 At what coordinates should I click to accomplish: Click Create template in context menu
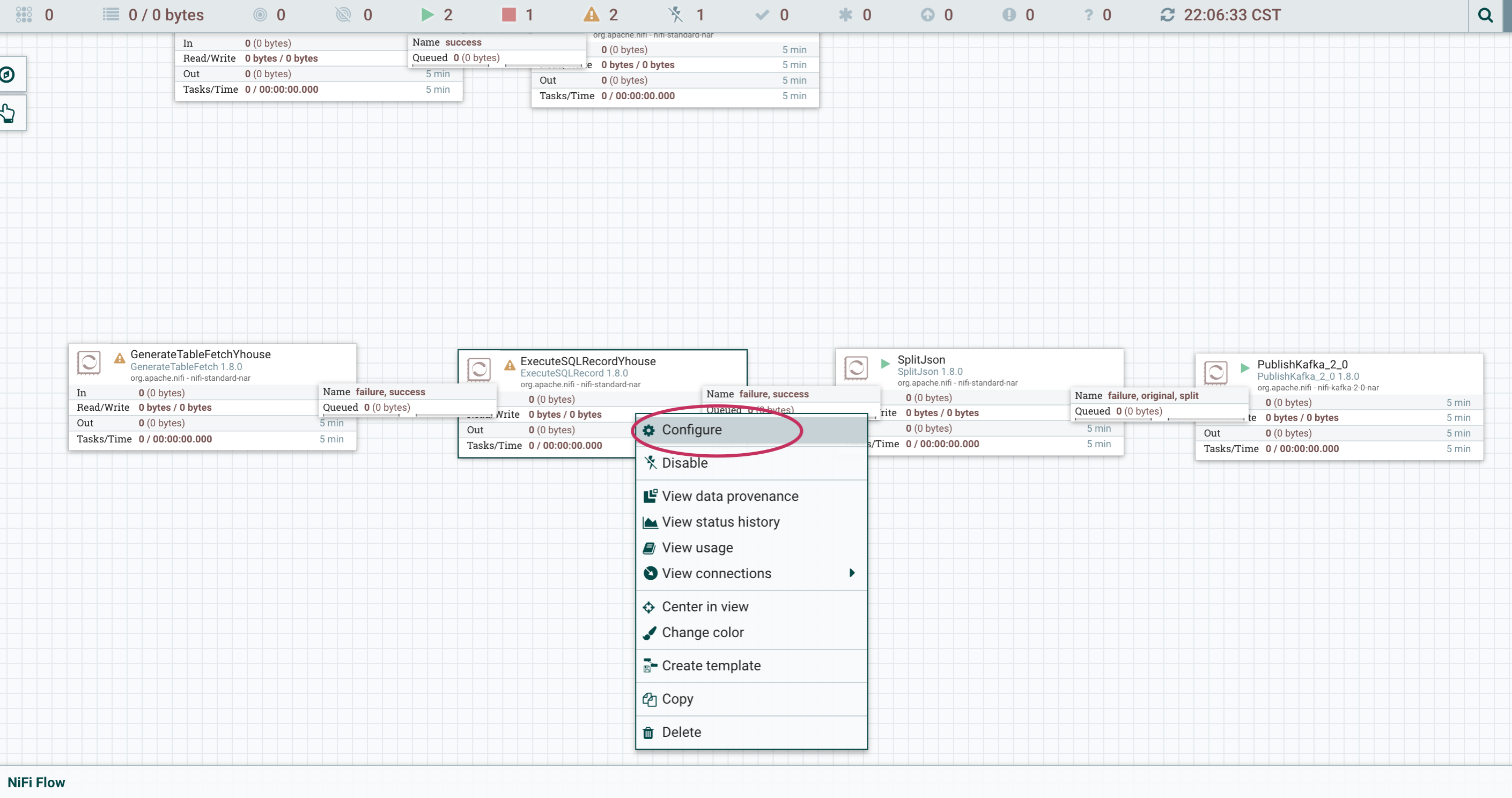click(x=711, y=665)
